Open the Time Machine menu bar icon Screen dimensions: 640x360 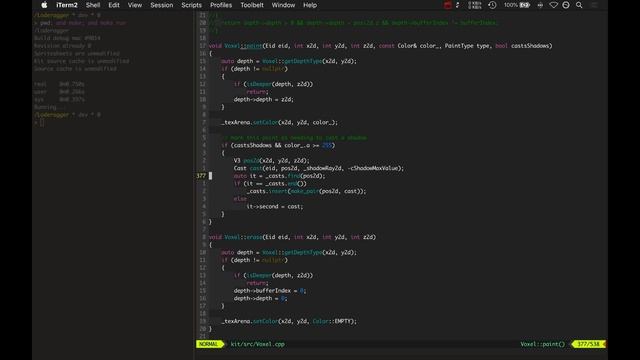pyautogui.click(x=492, y=5)
